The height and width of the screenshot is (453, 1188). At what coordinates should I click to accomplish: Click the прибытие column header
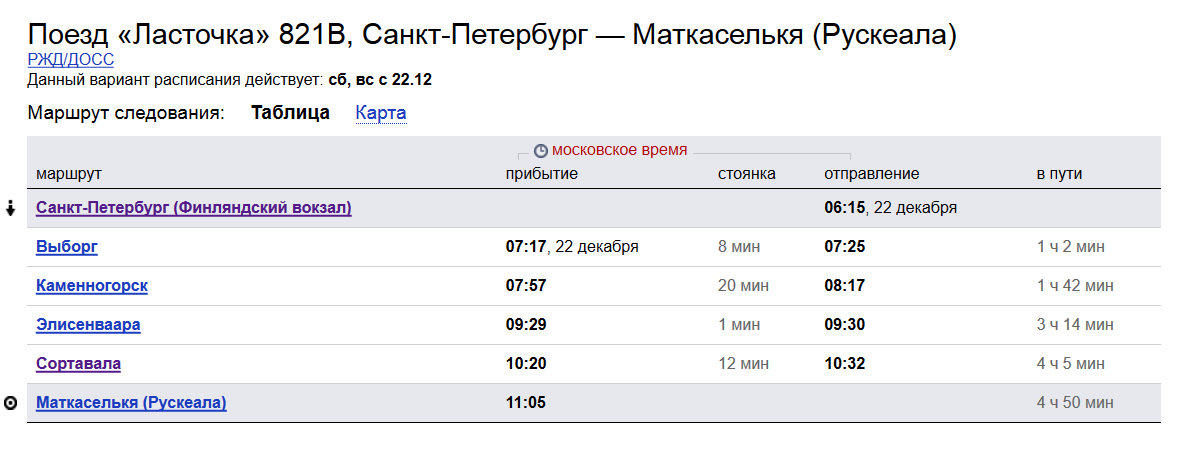(542, 174)
